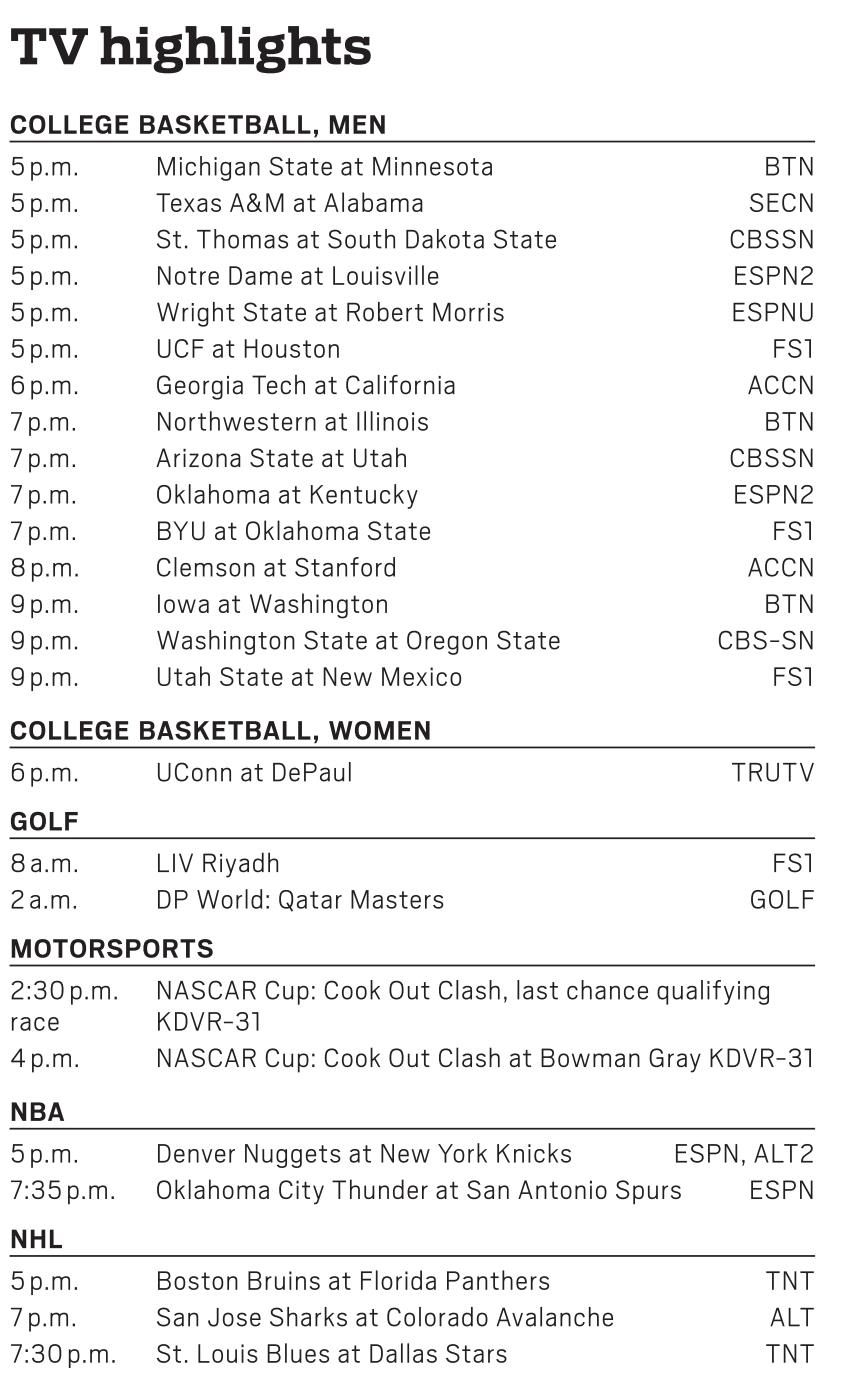Viewport: 858px width, 1385px height.
Task: Select the Michigan State at Minnesota listing
Action: (x=324, y=167)
